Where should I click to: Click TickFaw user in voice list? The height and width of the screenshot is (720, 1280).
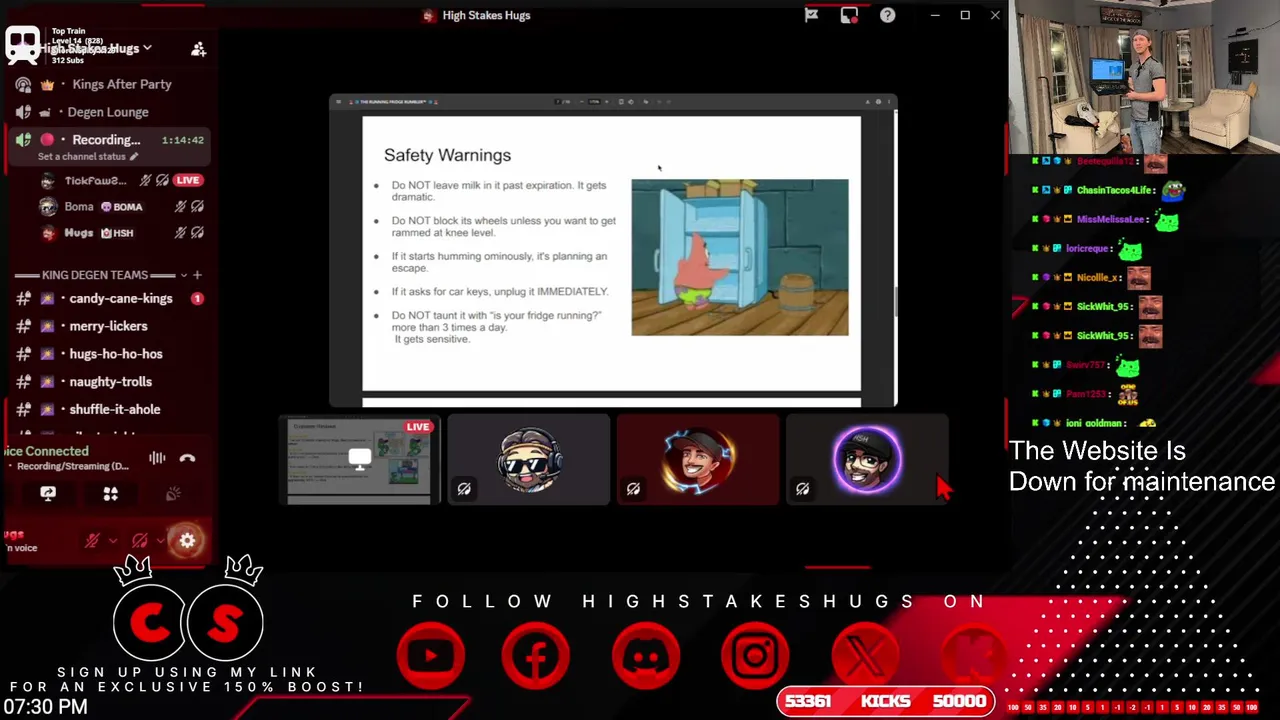[95, 181]
